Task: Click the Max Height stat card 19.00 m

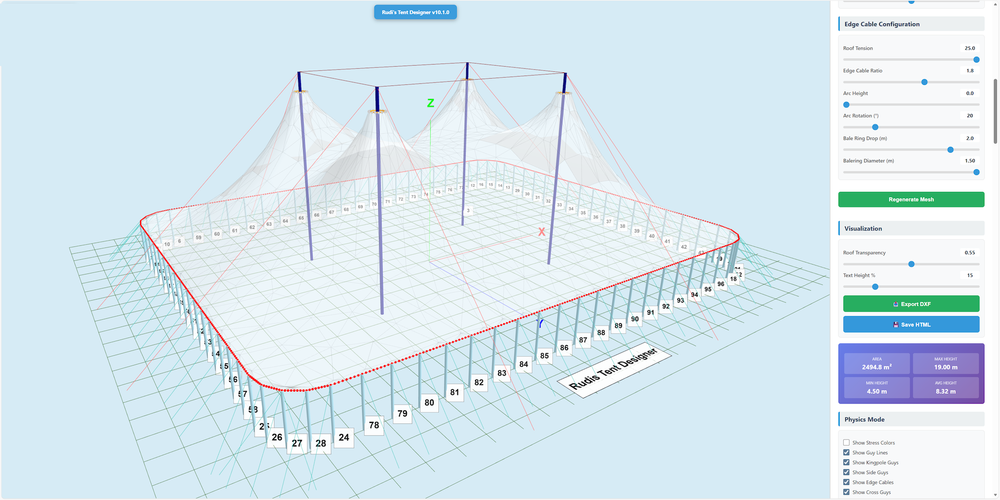Action: tap(946, 364)
